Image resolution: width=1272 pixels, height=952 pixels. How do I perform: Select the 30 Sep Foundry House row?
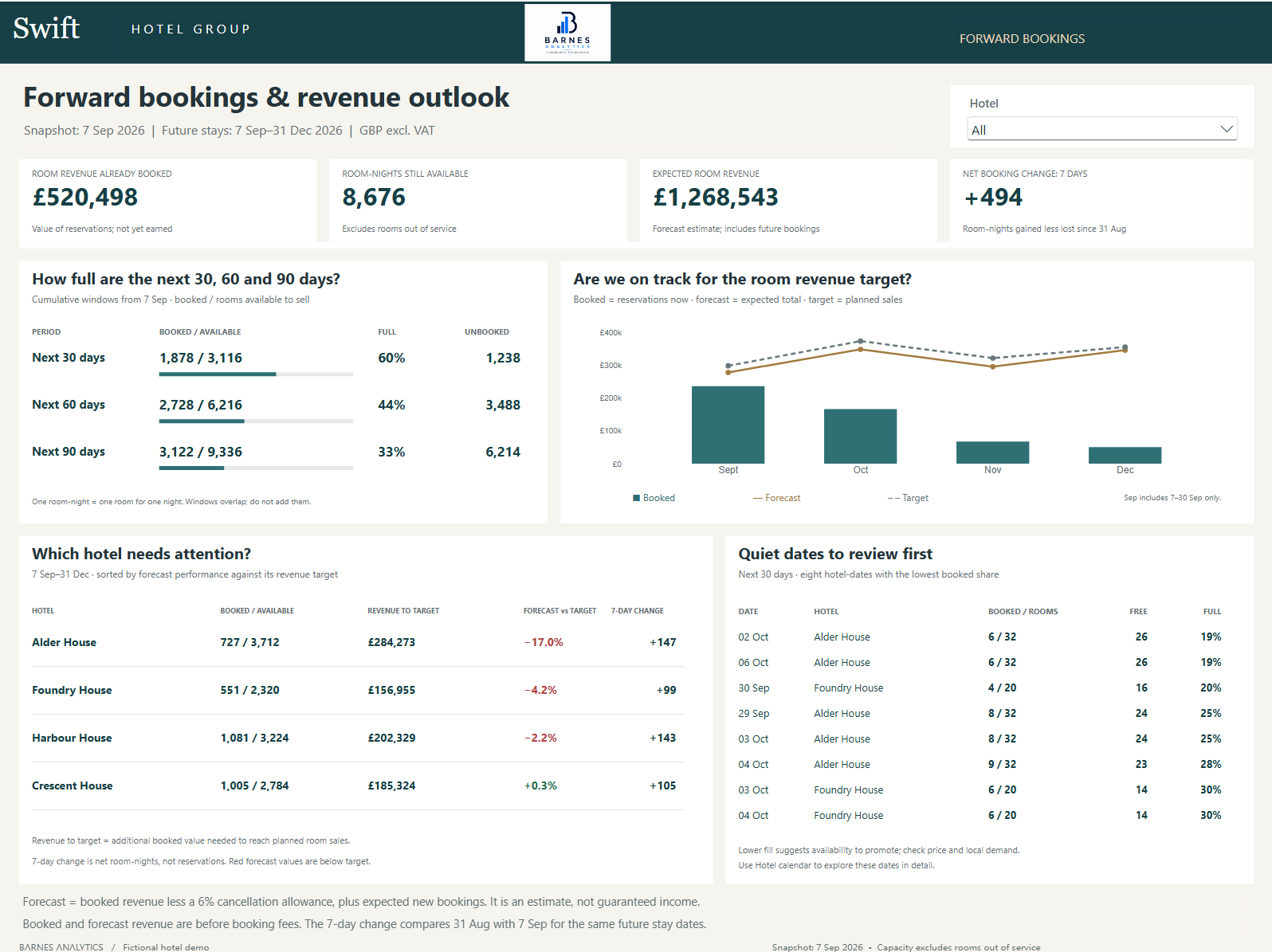[980, 688]
